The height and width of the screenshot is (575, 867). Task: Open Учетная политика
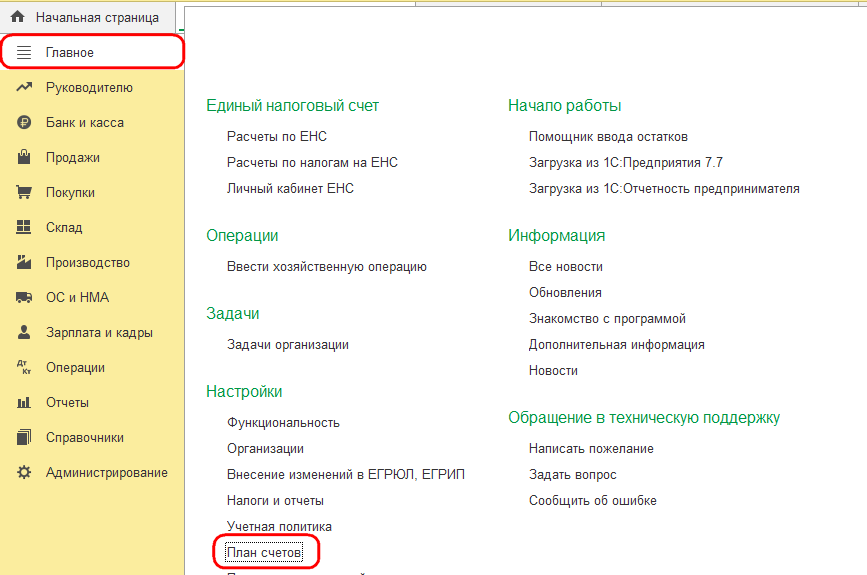point(279,527)
